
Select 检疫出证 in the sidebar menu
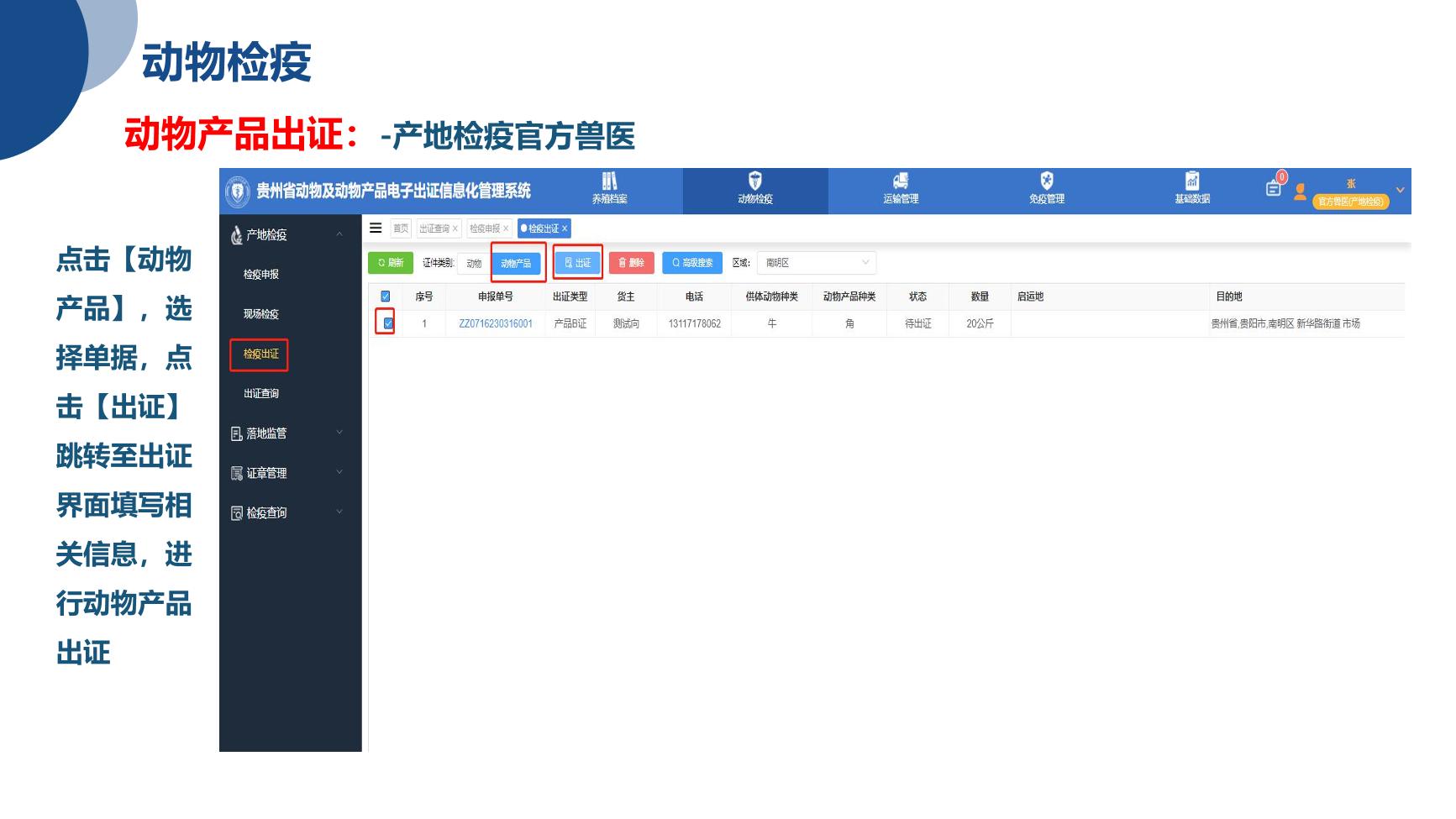(x=260, y=354)
